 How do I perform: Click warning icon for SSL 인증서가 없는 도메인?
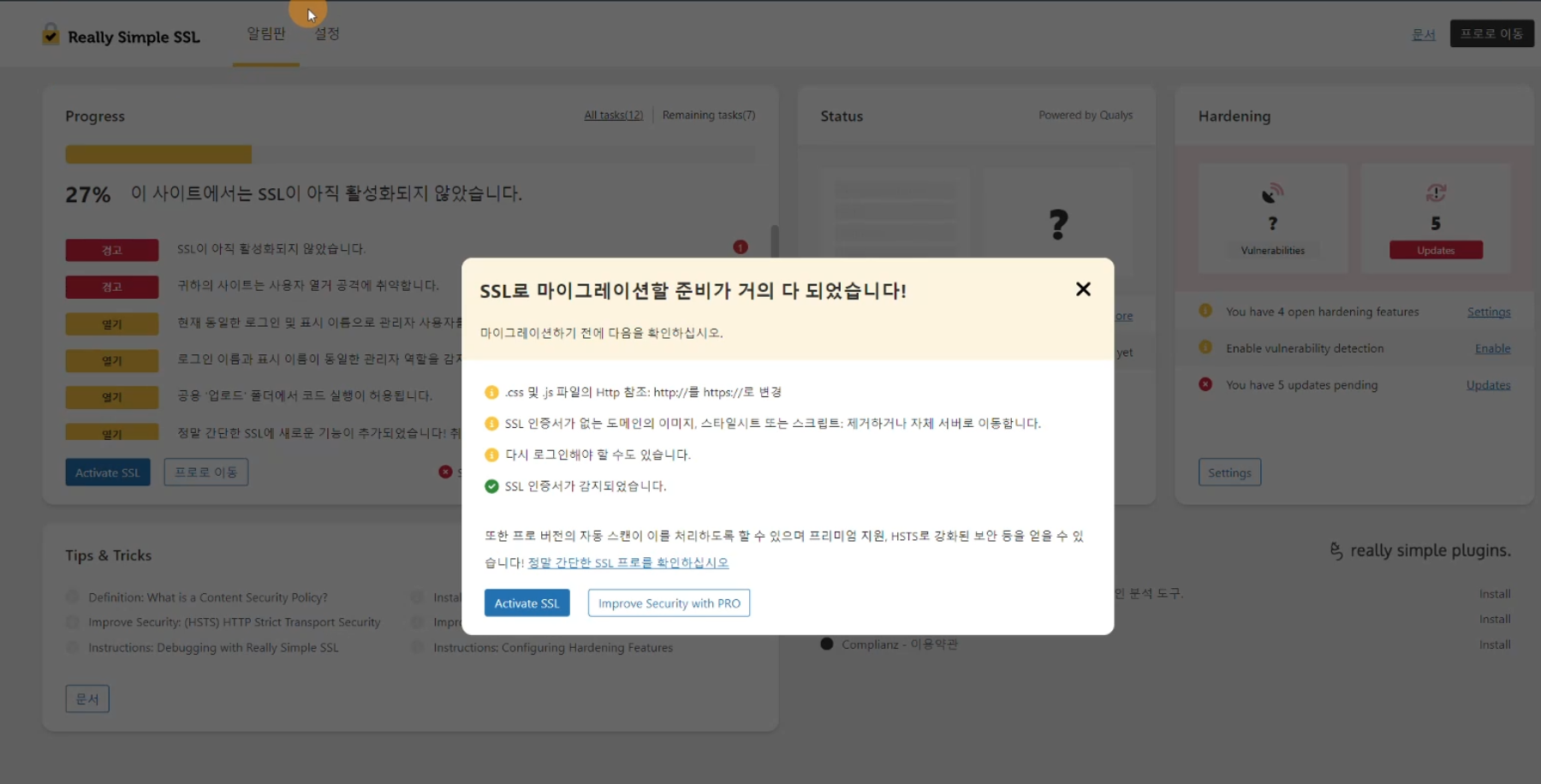point(491,424)
